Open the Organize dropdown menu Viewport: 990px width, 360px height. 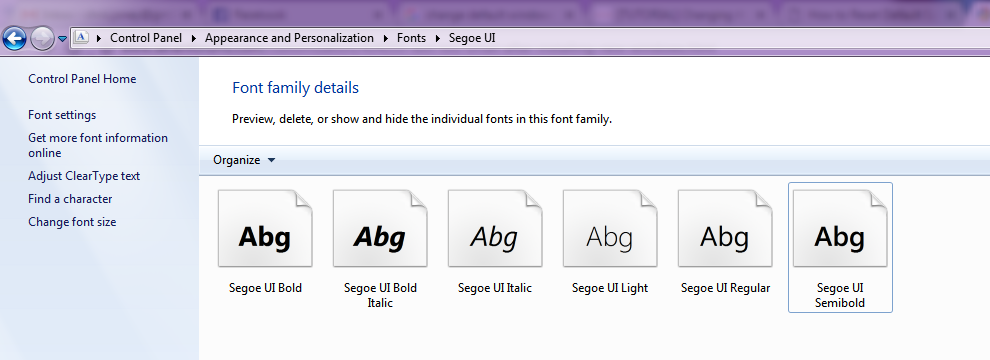click(244, 160)
